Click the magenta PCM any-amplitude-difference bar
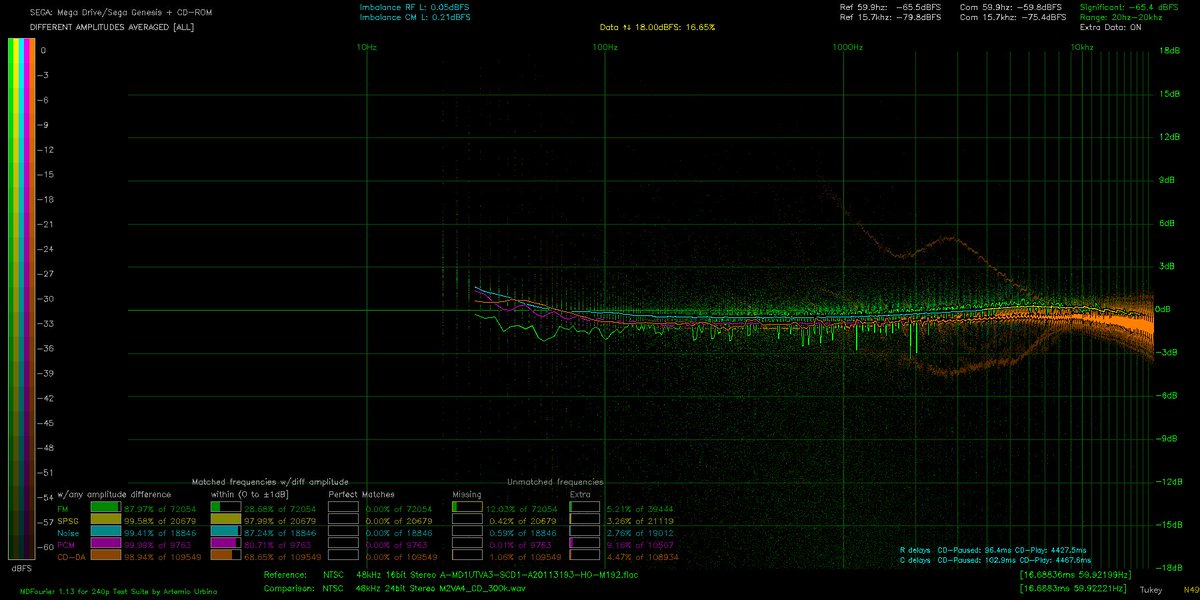Viewport: 1200px width, 600px height. [105, 543]
